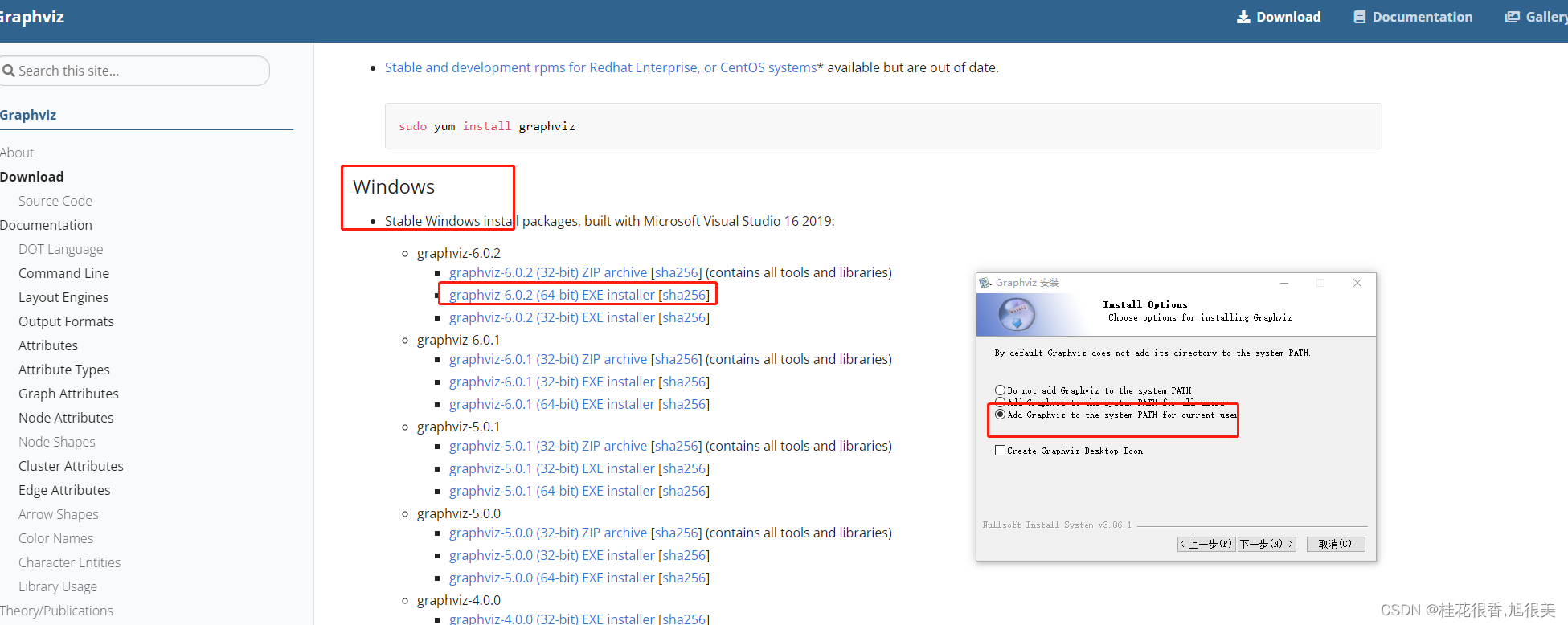
Task: Select Add Graphviz to PATH for current user
Action: click(1000, 415)
